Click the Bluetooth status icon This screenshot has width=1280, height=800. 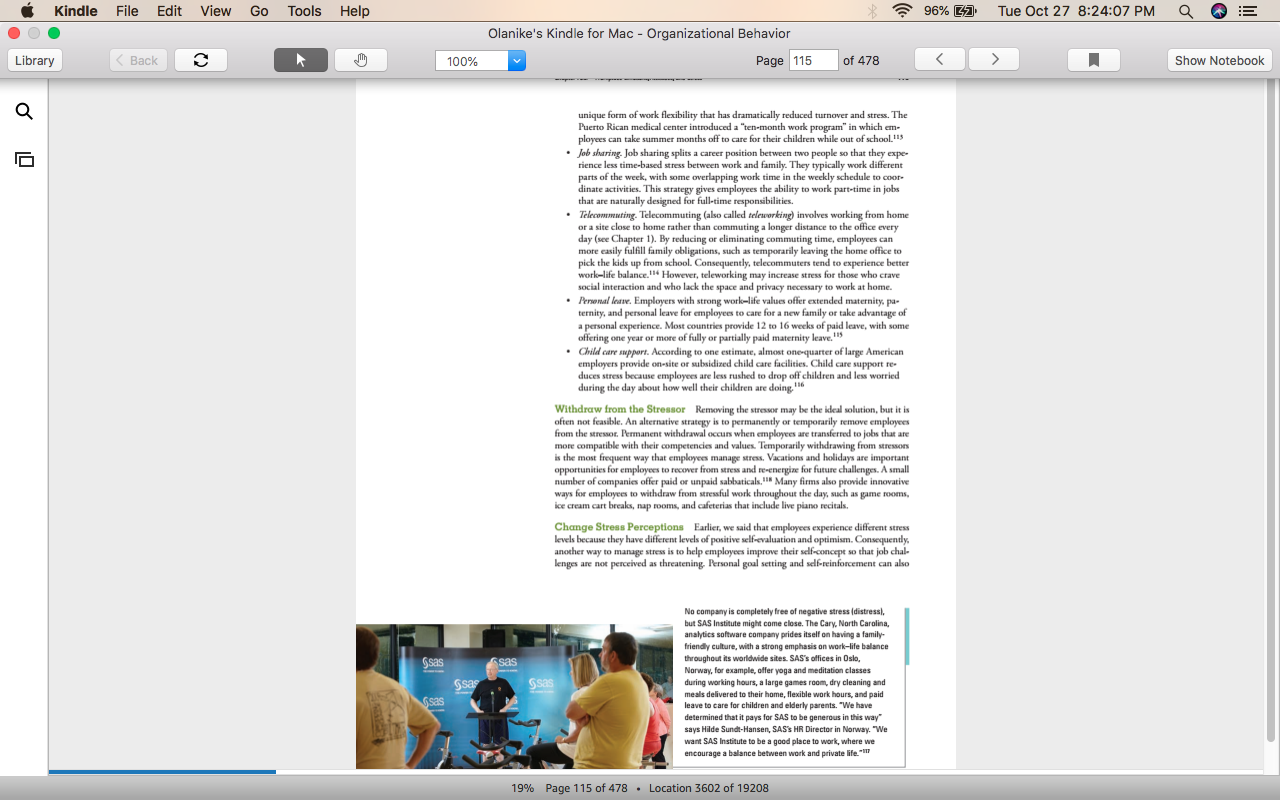tap(872, 11)
